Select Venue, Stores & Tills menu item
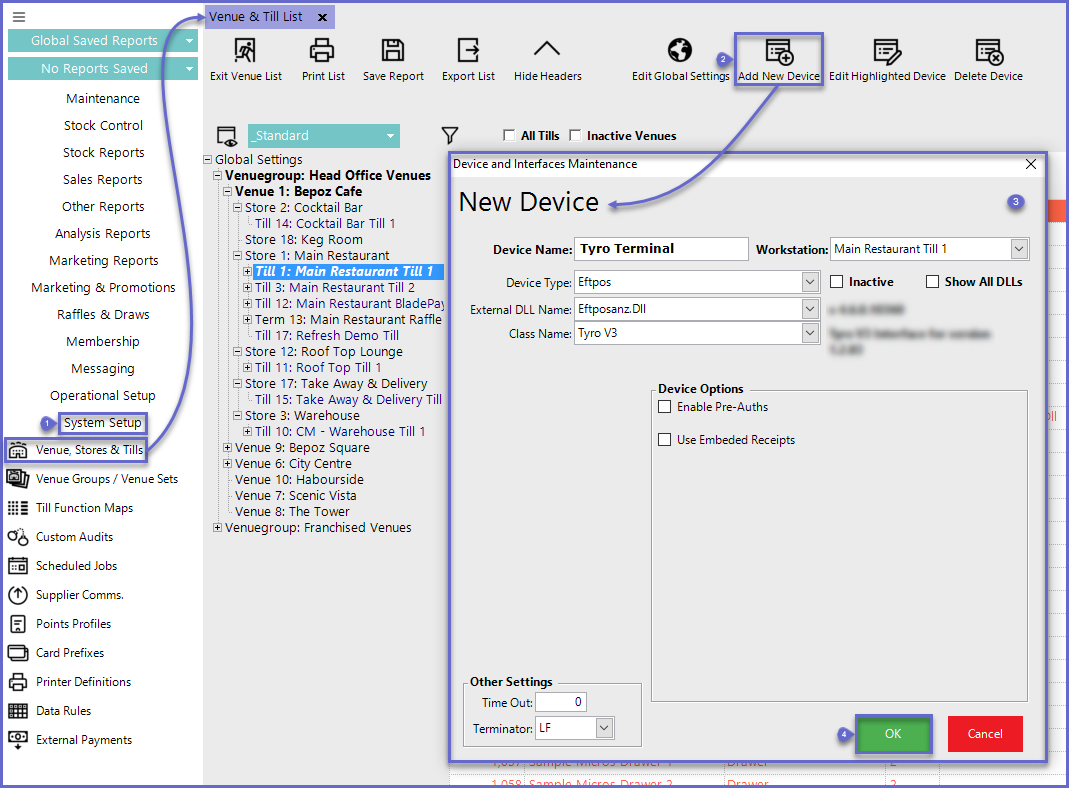The width and height of the screenshot is (1069, 788). tap(88, 450)
